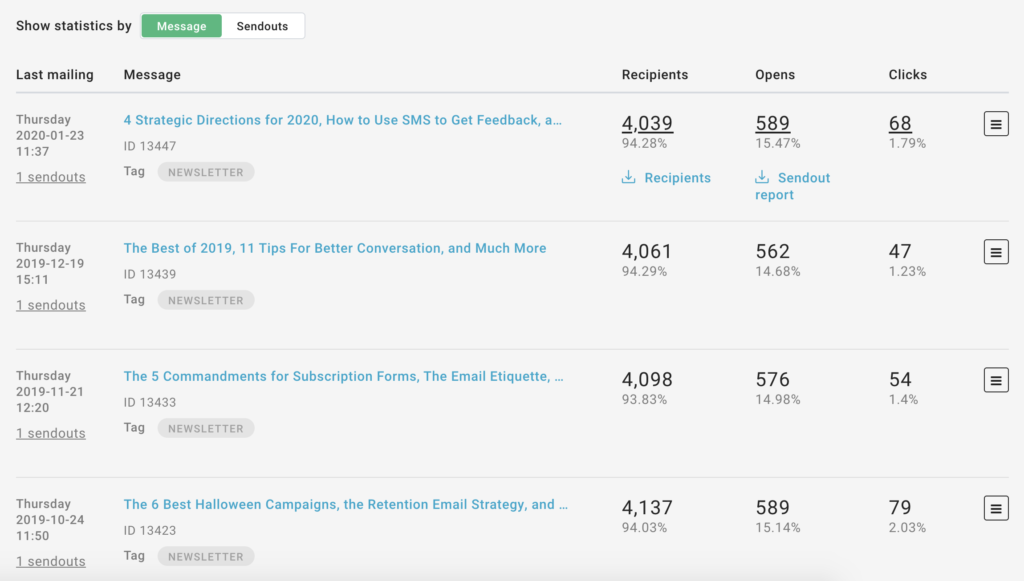Image resolution: width=1024 pixels, height=581 pixels.
Task: Open menu icon for message ID 13433
Action: click(995, 380)
